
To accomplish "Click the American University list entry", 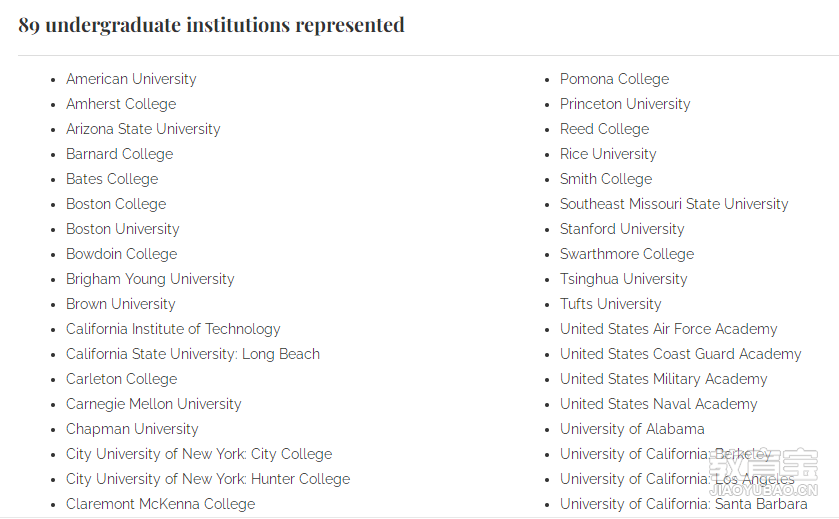I will click(x=131, y=79).
